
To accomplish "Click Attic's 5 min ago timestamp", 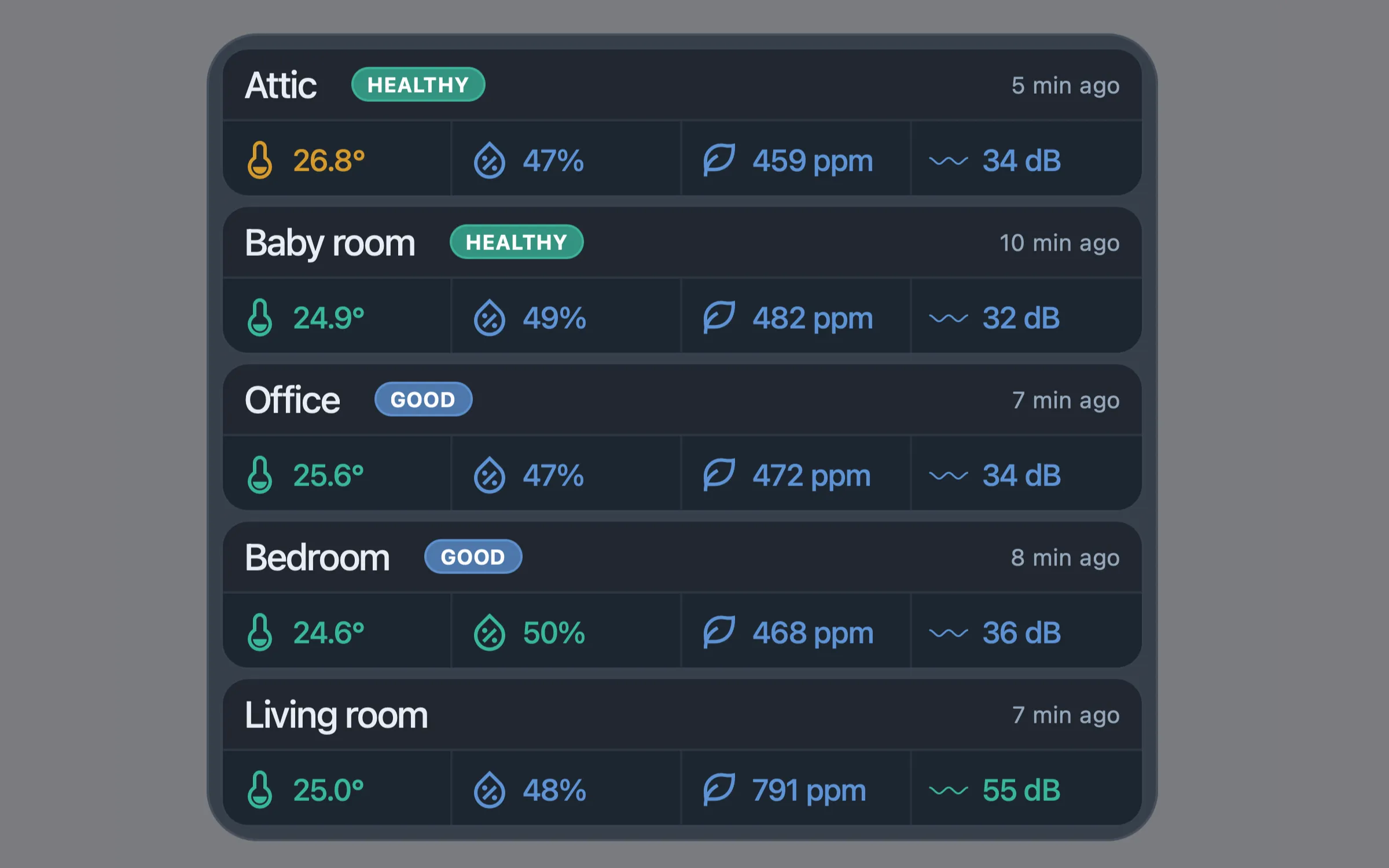I will [x=1065, y=86].
